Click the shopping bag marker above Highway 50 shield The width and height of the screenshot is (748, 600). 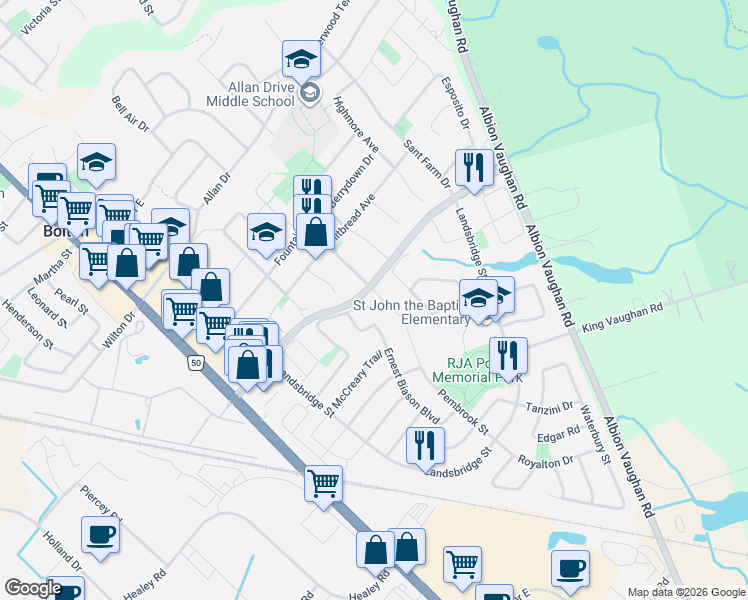point(247,368)
